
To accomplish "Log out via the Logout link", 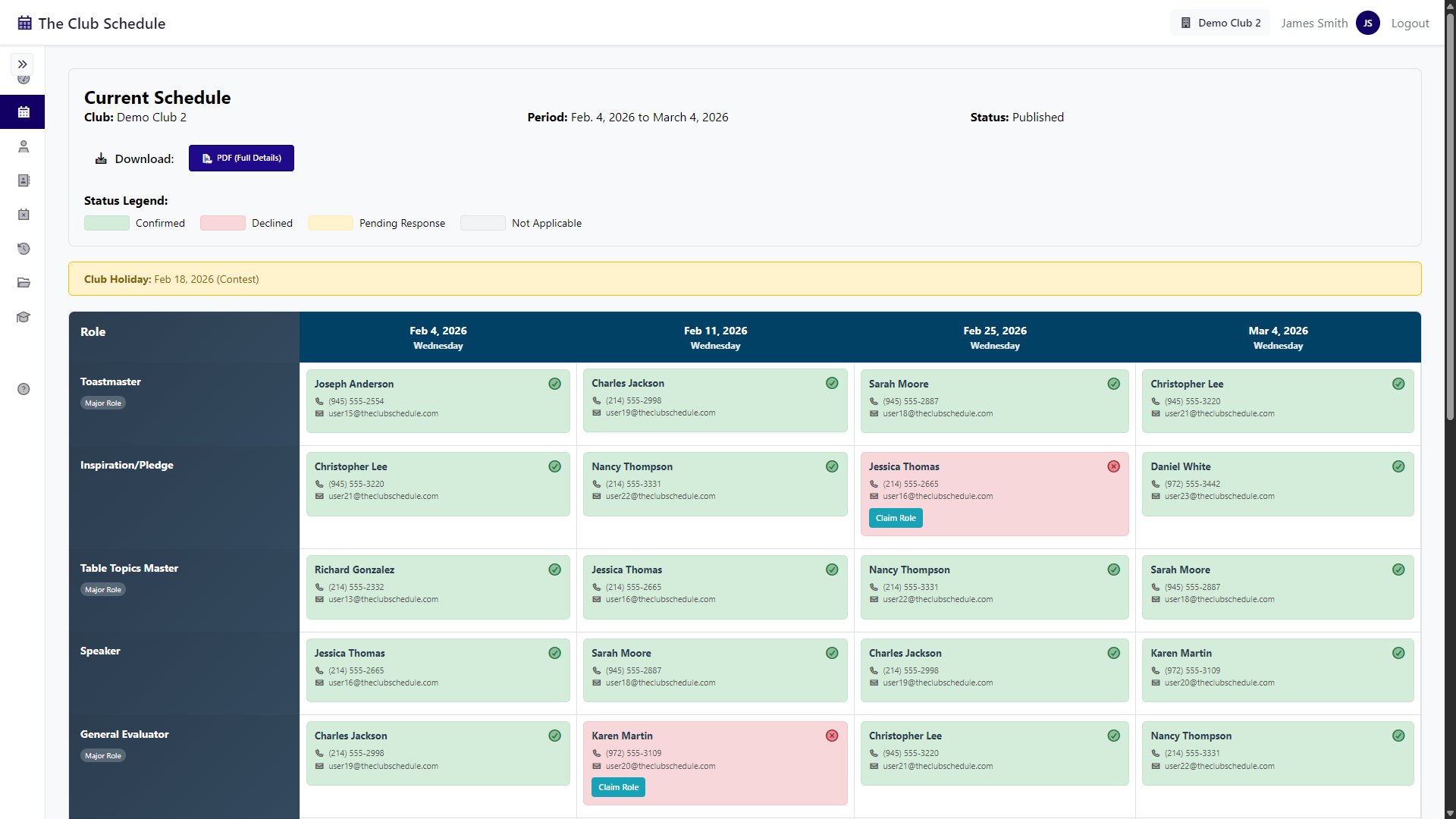I will (1410, 24).
